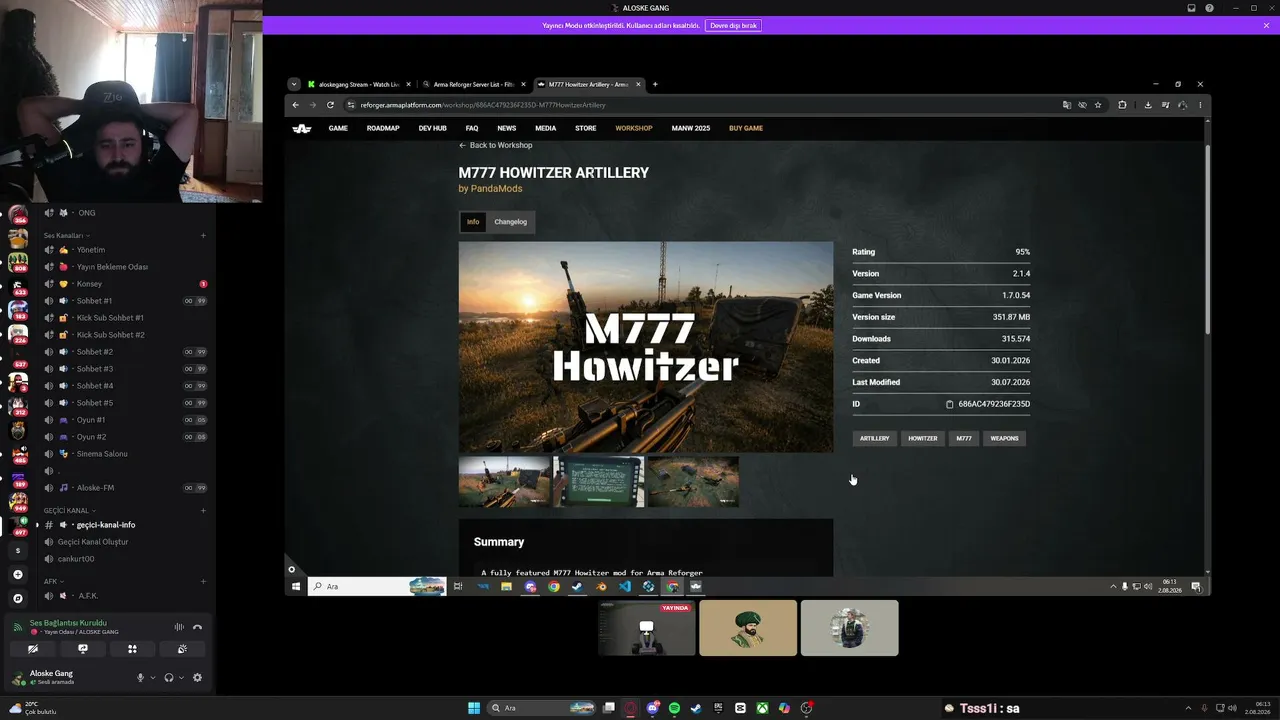Copy the mod ID with the clipboard icon

click(950, 404)
